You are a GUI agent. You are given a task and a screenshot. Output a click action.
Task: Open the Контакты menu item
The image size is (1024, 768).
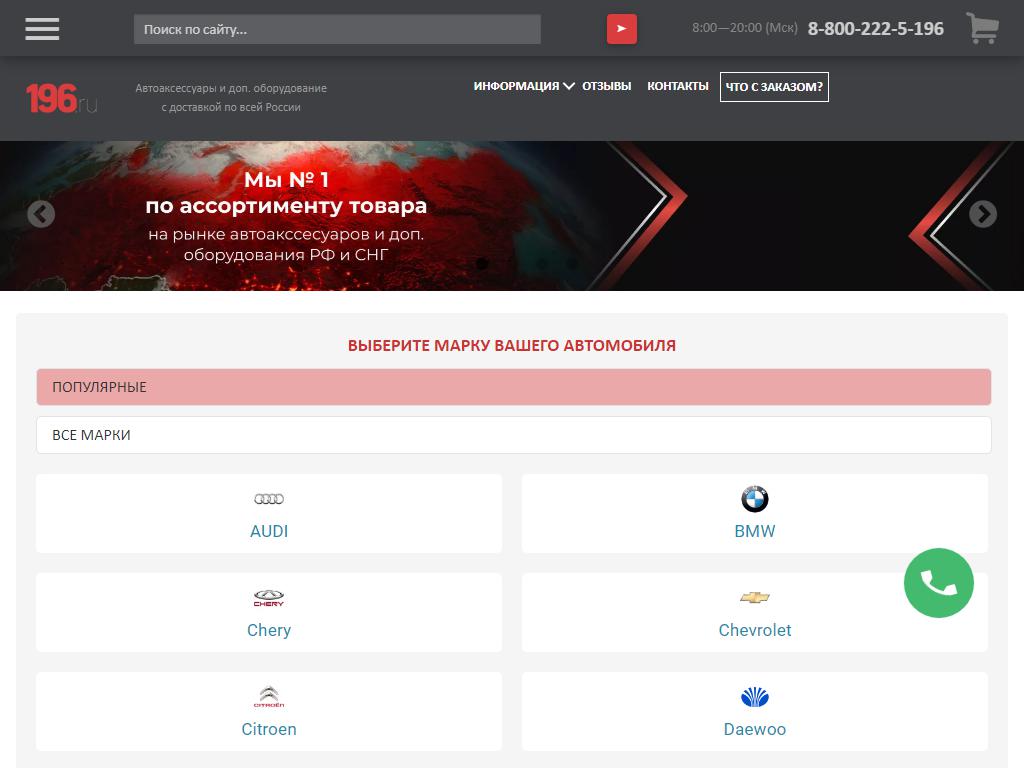point(677,86)
